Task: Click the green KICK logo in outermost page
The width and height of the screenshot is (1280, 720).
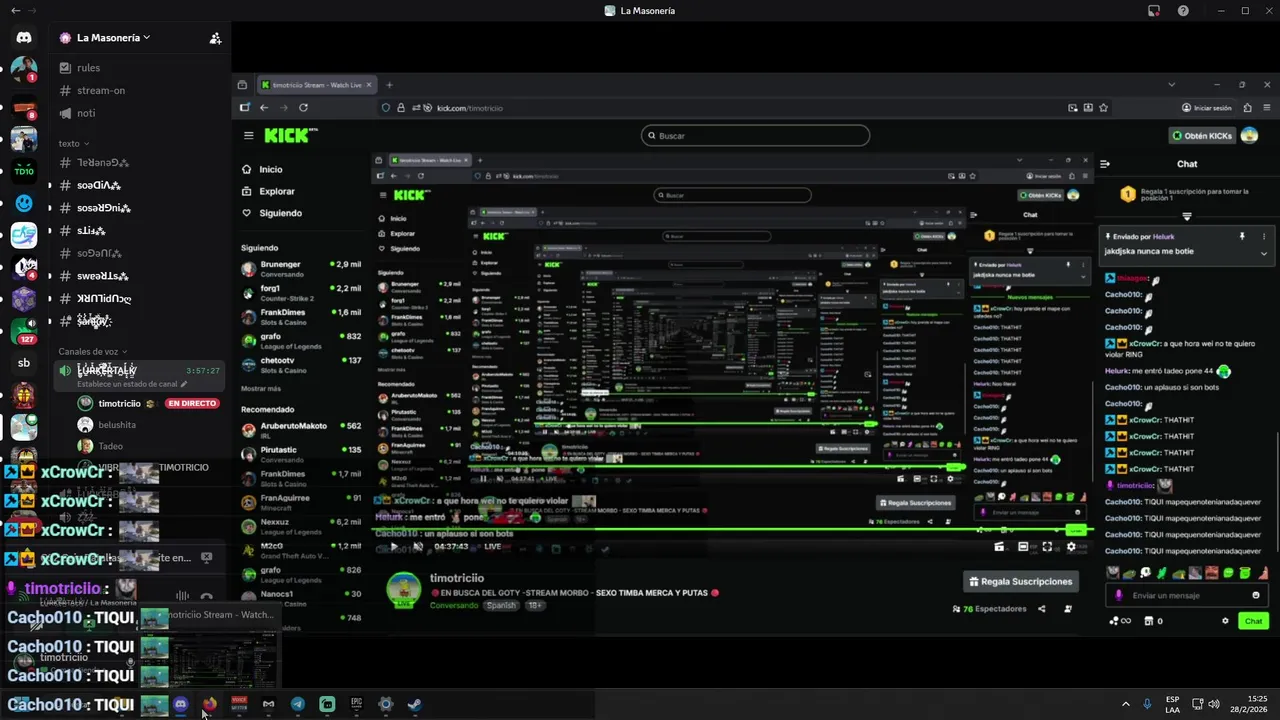Action: (x=287, y=135)
